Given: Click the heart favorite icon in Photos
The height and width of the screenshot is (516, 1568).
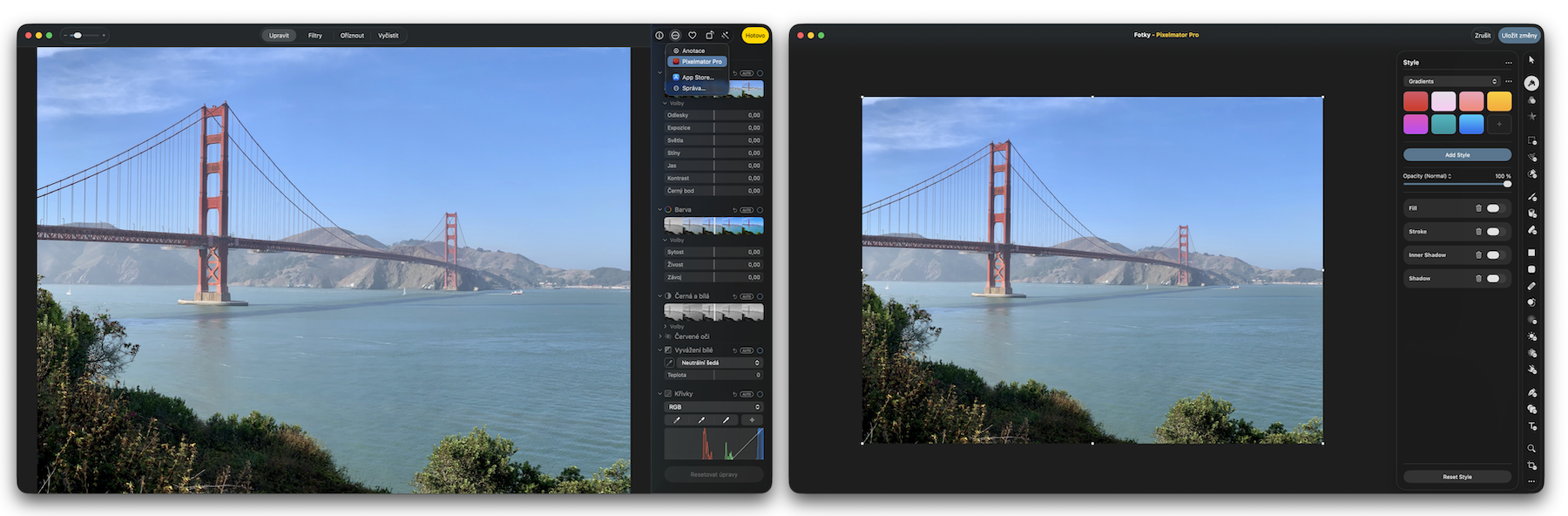Looking at the screenshot, I should [x=693, y=36].
